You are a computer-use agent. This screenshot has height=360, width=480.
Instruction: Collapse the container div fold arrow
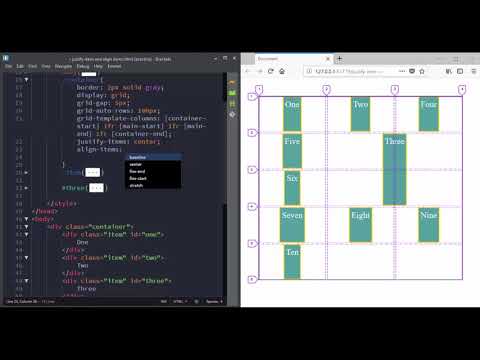[26, 227]
